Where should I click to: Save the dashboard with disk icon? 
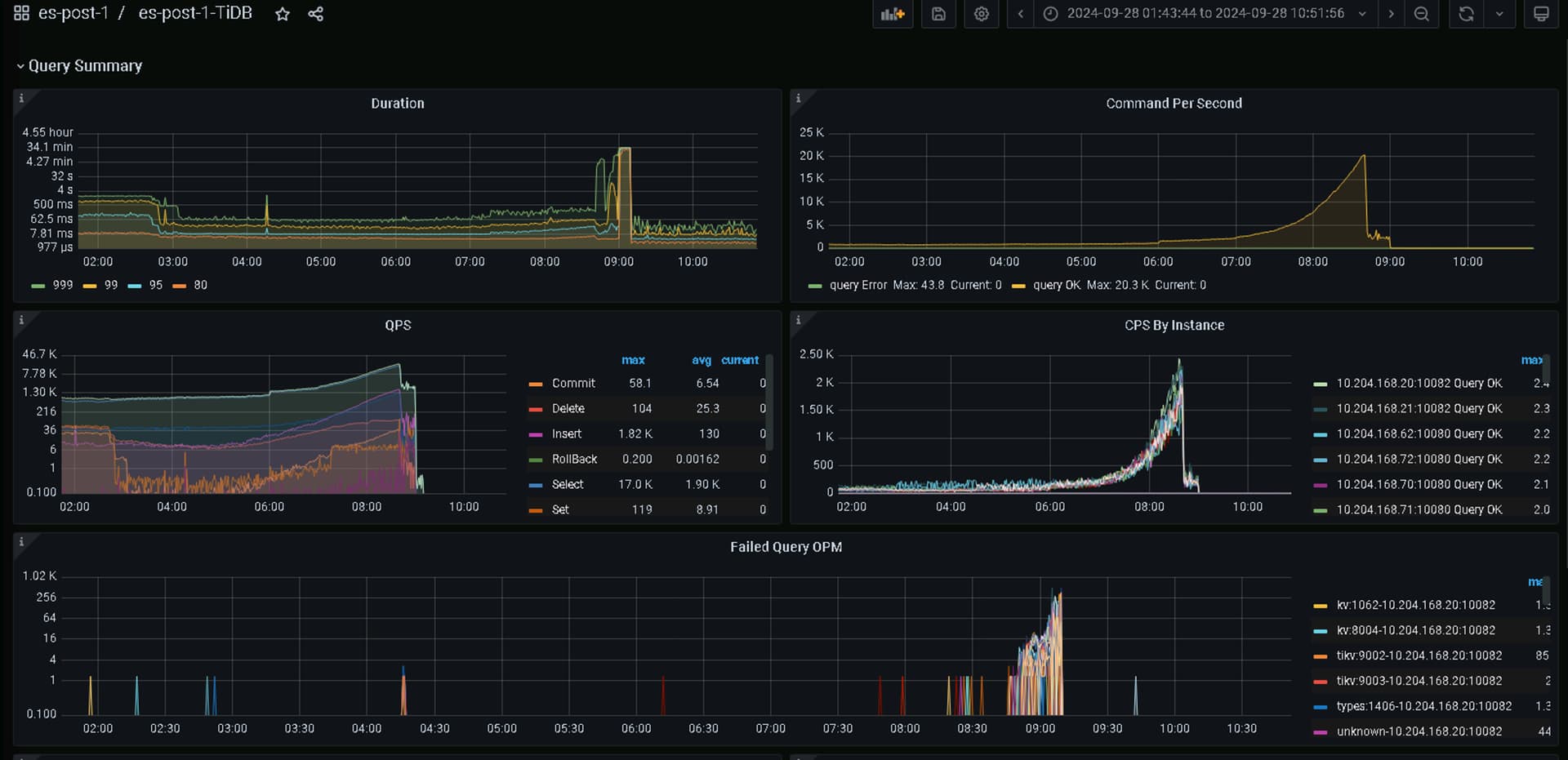click(x=938, y=14)
